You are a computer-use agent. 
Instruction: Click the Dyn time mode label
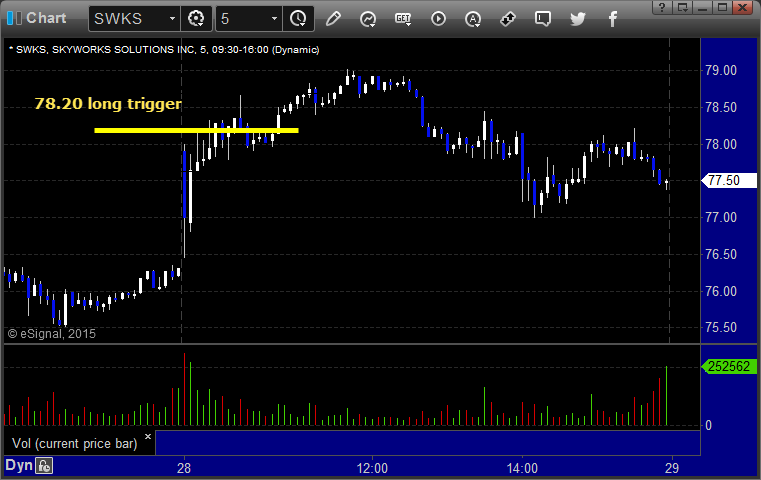[x=19, y=465]
